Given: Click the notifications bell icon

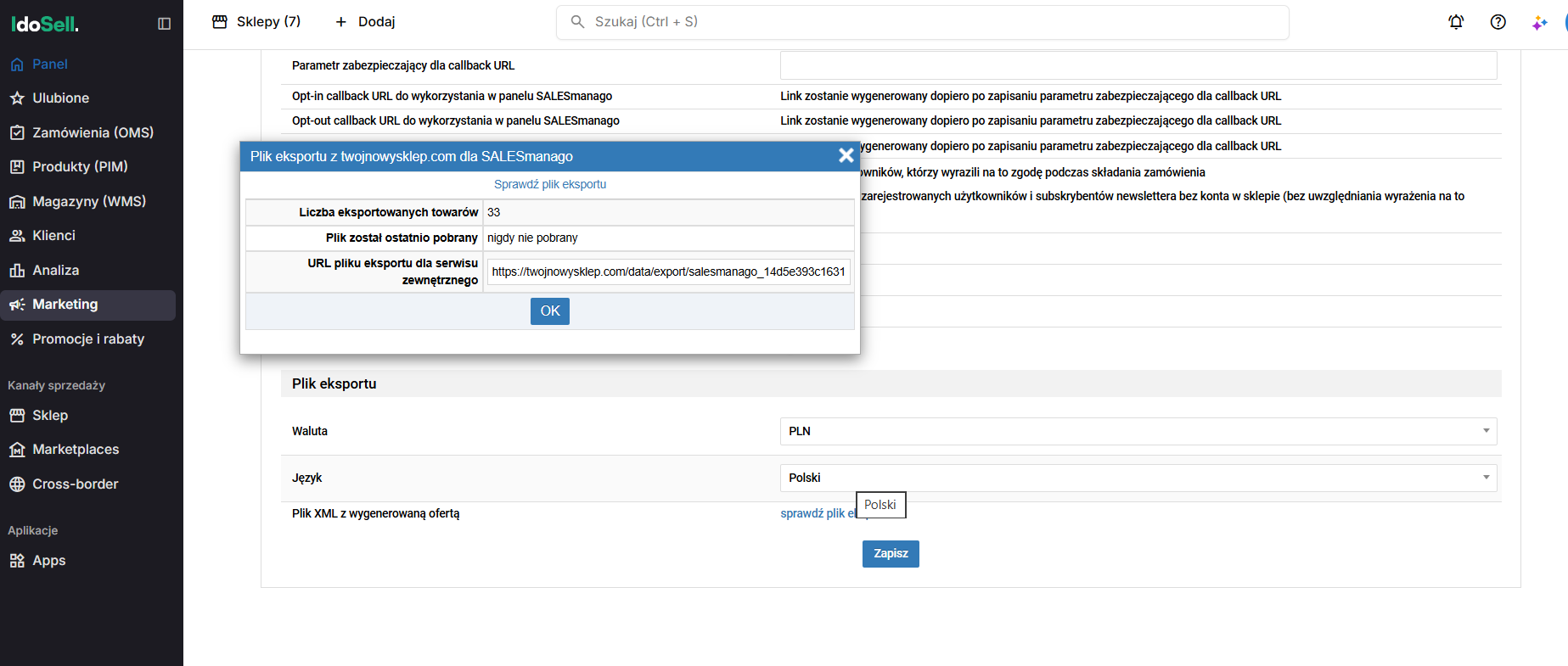Looking at the screenshot, I should (x=1456, y=22).
